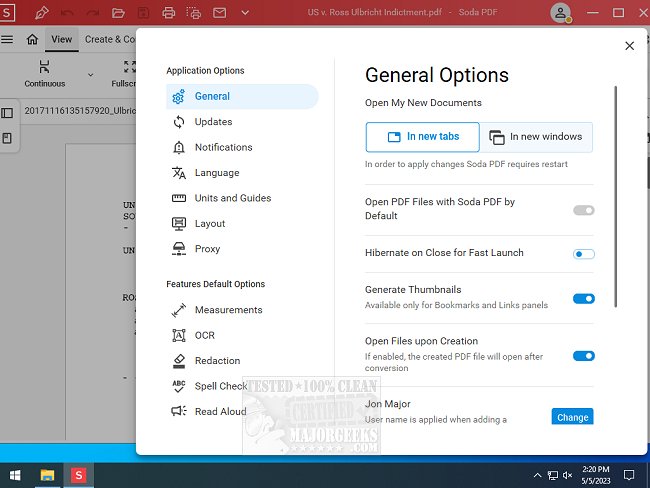Click the Email envelope icon in title bar
Screen dimensions: 650x488
(x=220, y=13)
